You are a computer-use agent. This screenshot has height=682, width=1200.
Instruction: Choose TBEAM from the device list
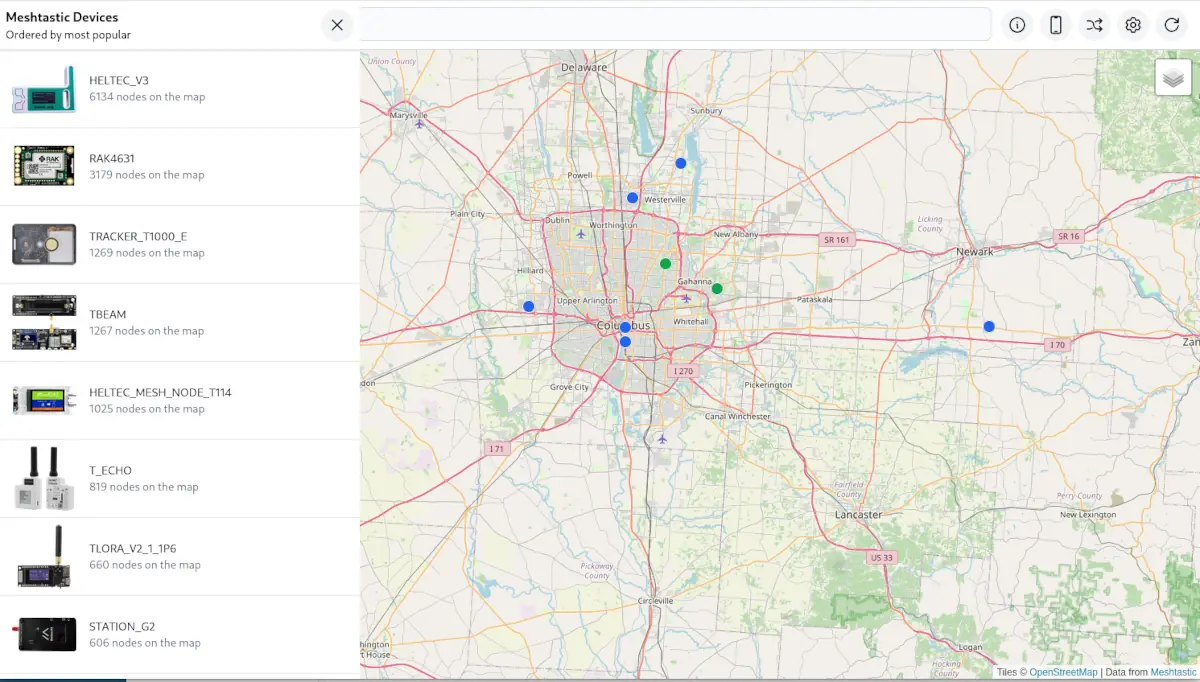coord(180,322)
